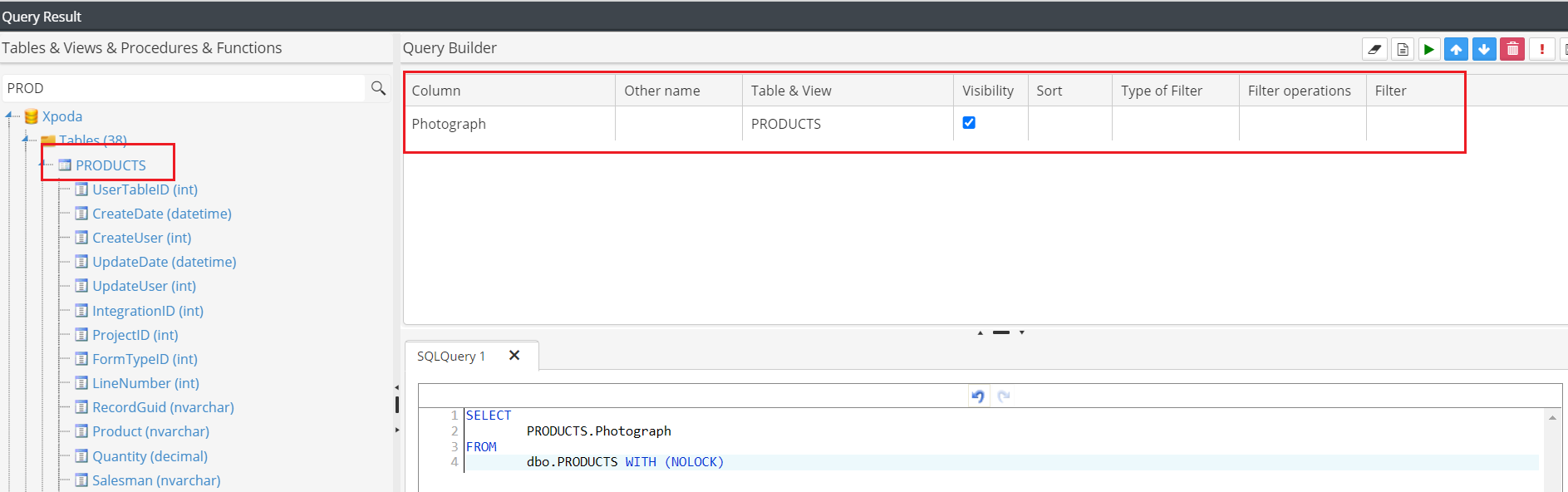1568x492 pixels.
Task: Select Quantity (decimal) column
Action: (150, 456)
